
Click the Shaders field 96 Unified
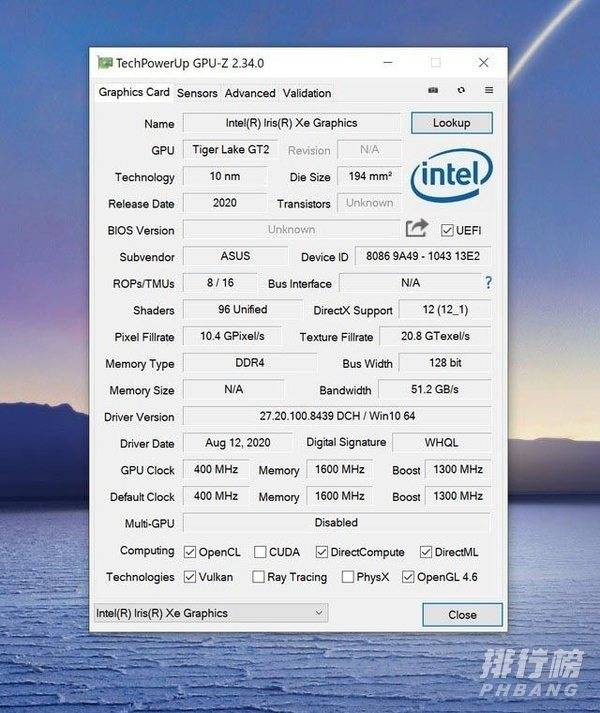tap(242, 309)
